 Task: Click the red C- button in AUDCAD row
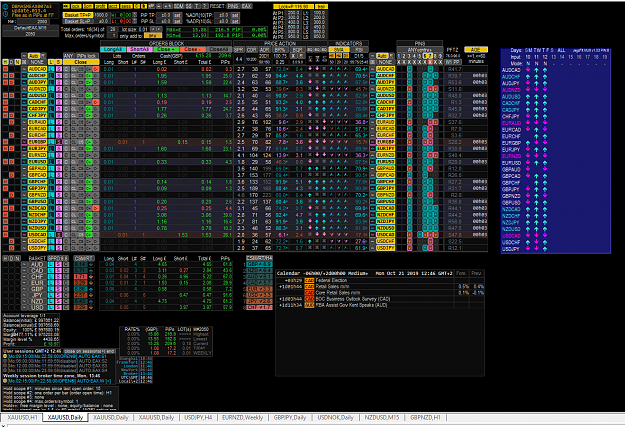click(x=96, y=69)
